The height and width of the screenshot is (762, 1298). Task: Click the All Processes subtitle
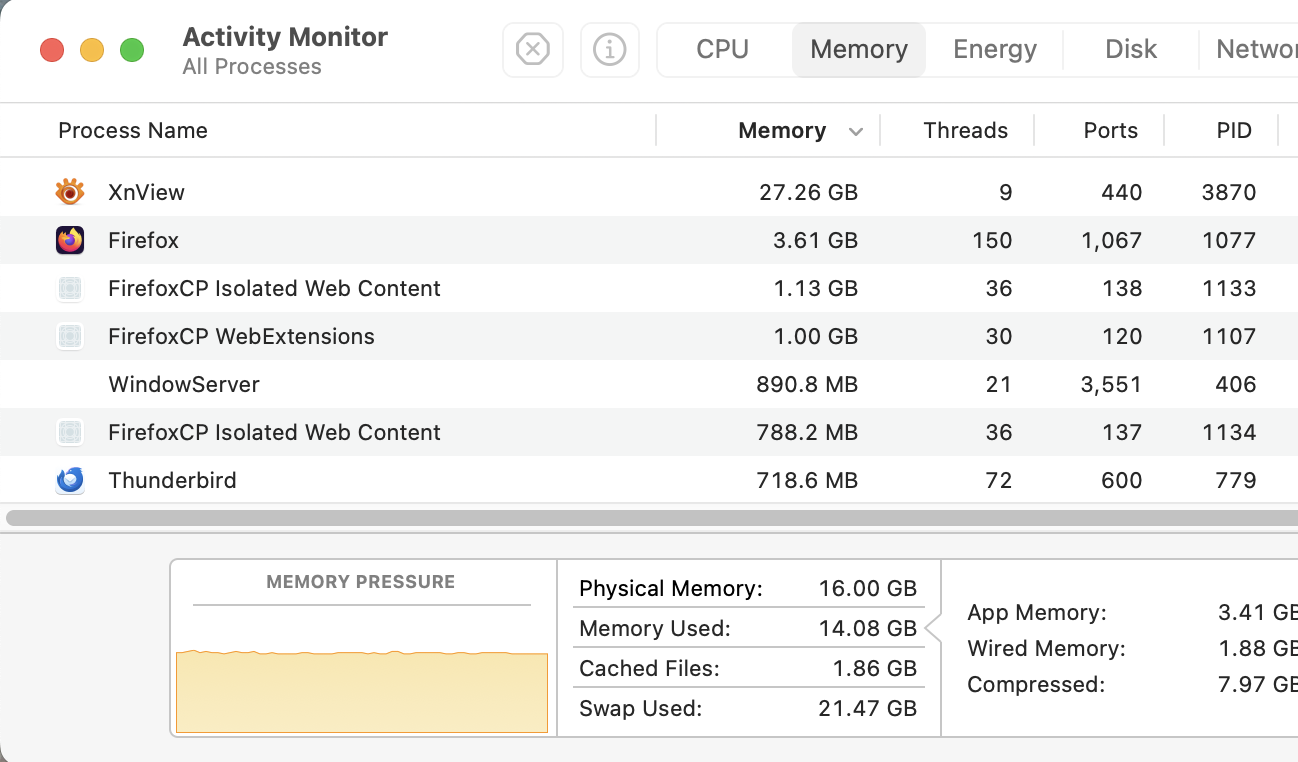[252, 67]
